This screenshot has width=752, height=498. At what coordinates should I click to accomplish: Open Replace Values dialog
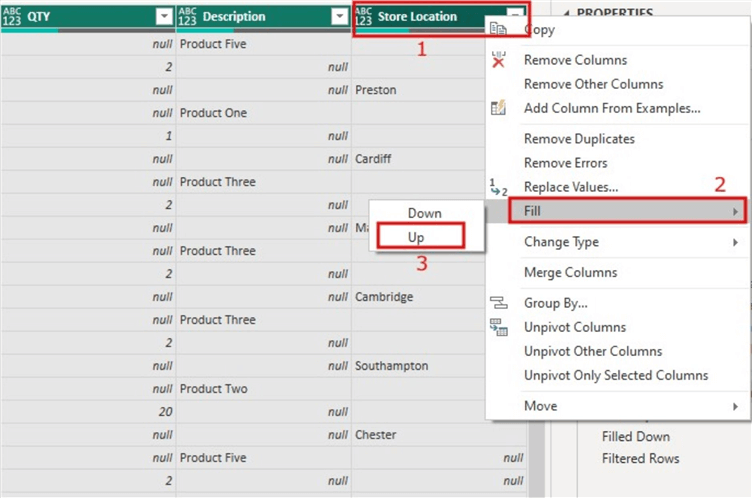click(617, 187)
